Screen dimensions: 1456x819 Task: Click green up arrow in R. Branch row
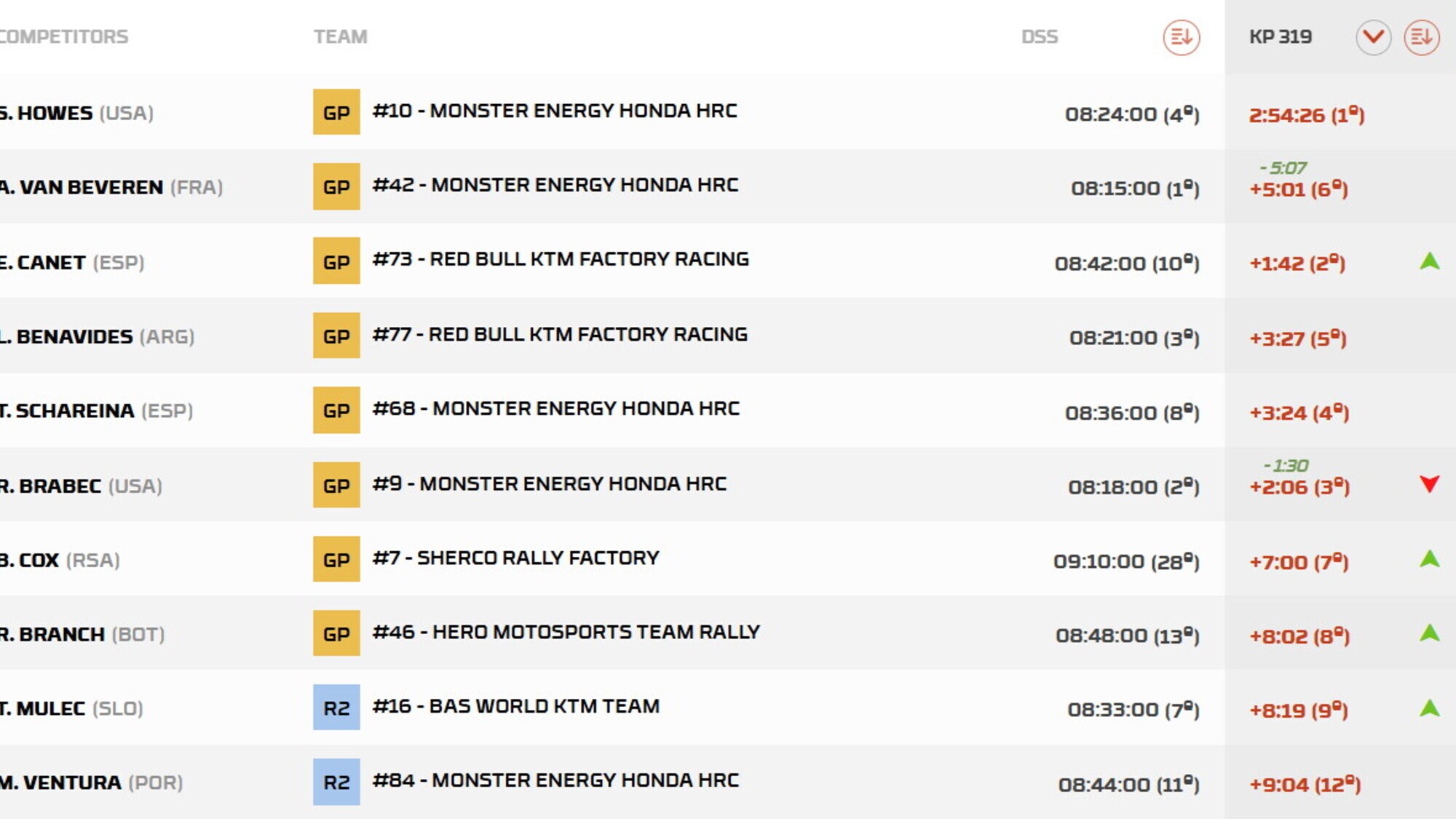coord(1429,633)
